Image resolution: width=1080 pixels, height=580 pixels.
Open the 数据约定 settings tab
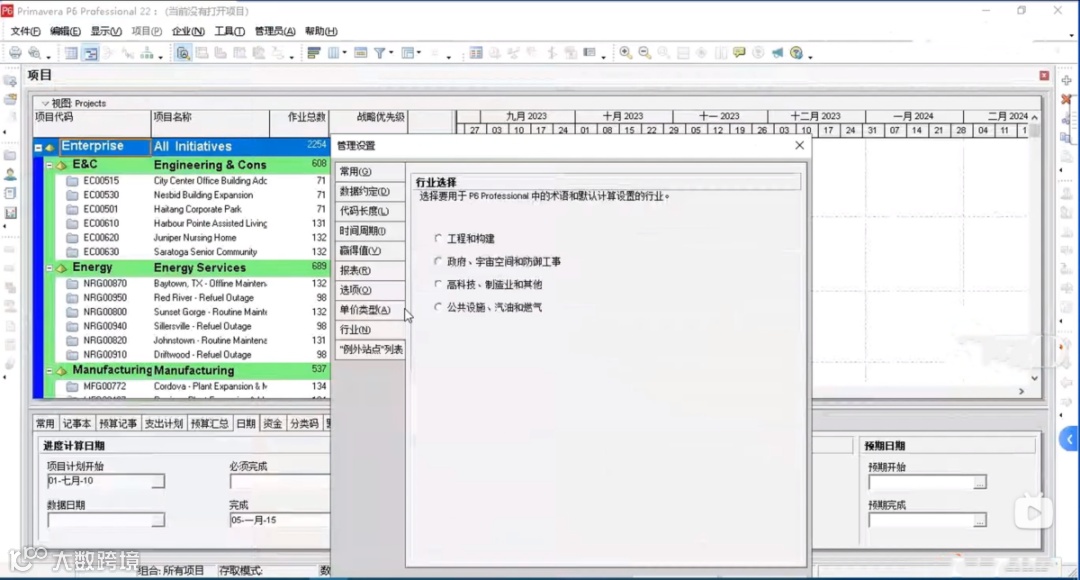pyautogui.click(x=365, y=190)
